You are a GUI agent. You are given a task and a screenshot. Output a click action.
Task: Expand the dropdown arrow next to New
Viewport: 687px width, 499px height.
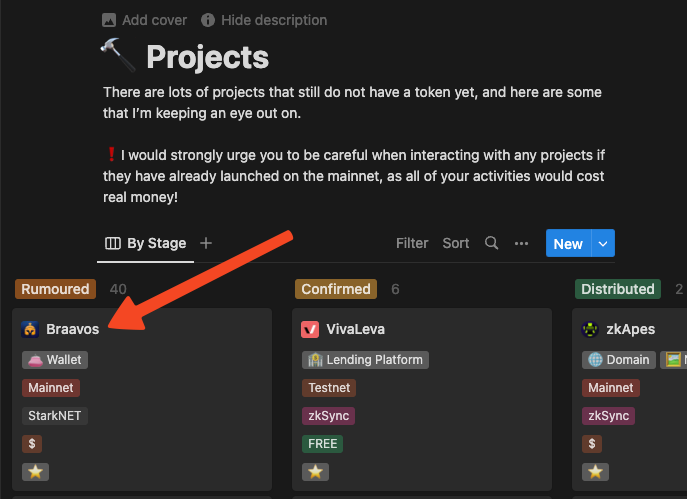pos(603,243)
